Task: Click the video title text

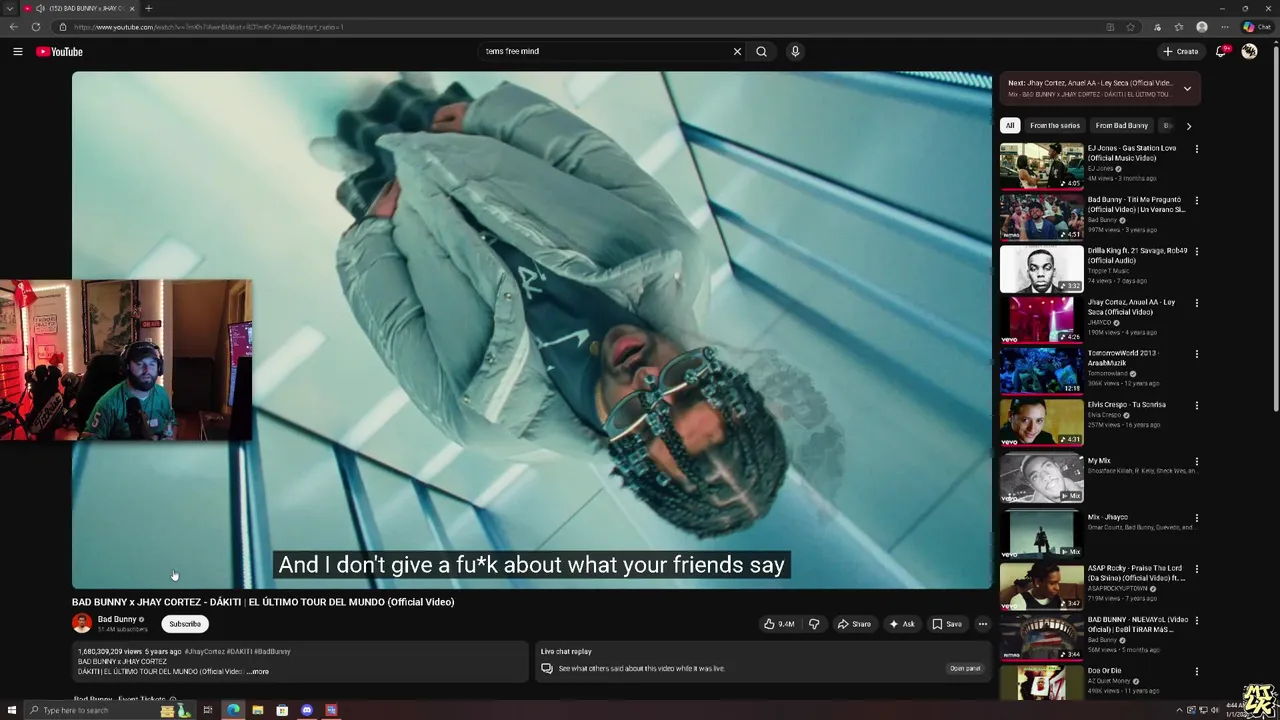Action: (263, 602)
